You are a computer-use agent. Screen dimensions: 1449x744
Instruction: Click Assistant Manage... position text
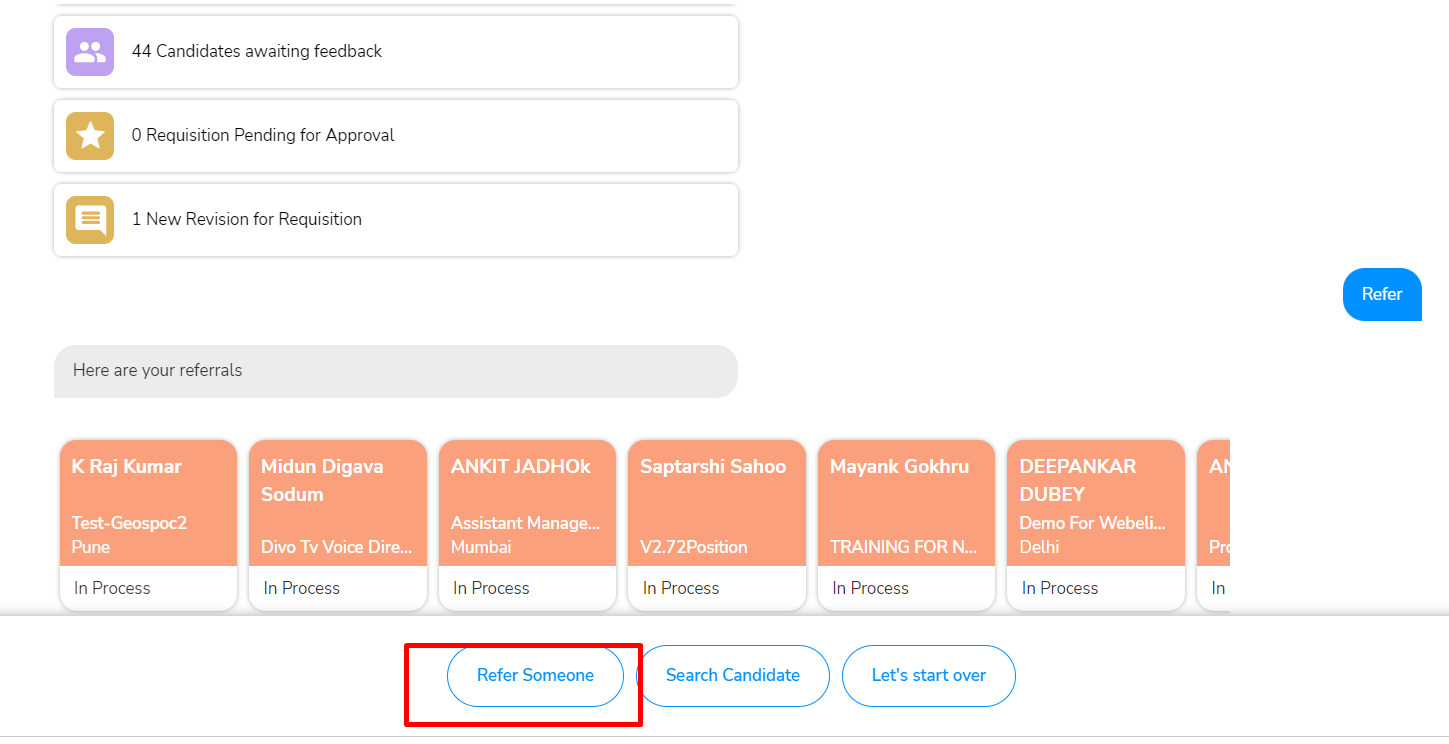click(x=526, y=523)
